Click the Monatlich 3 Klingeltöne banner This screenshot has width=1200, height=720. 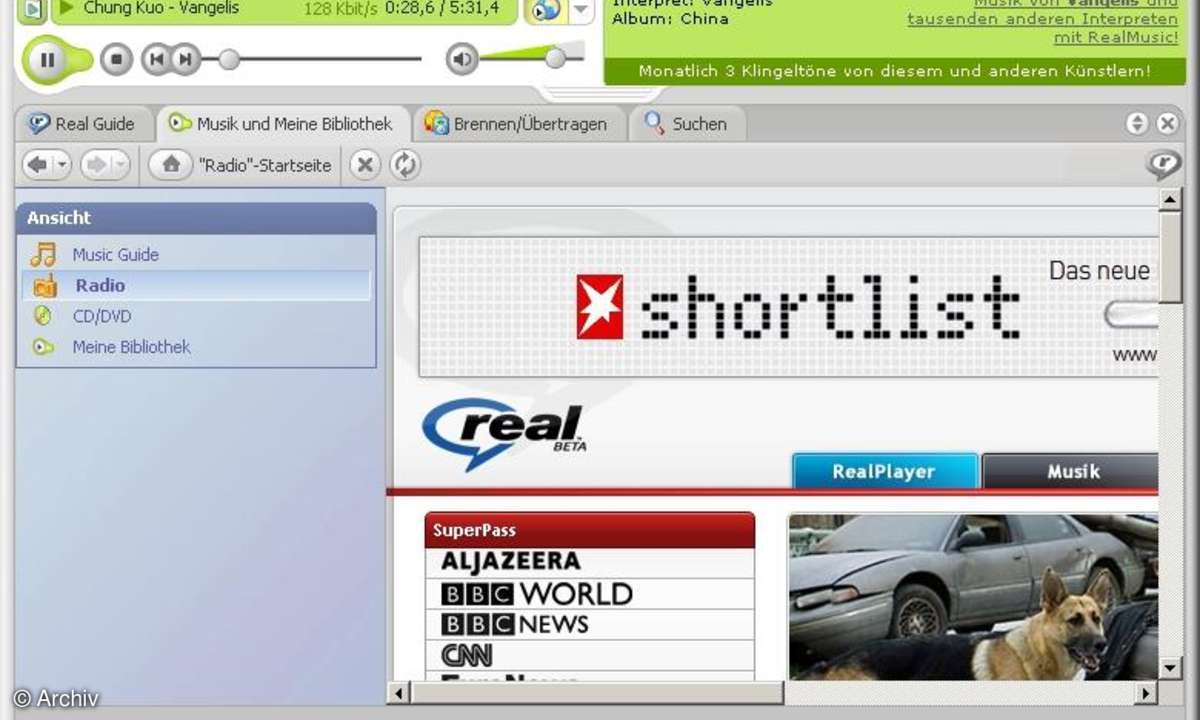click(x=894, y=71)
